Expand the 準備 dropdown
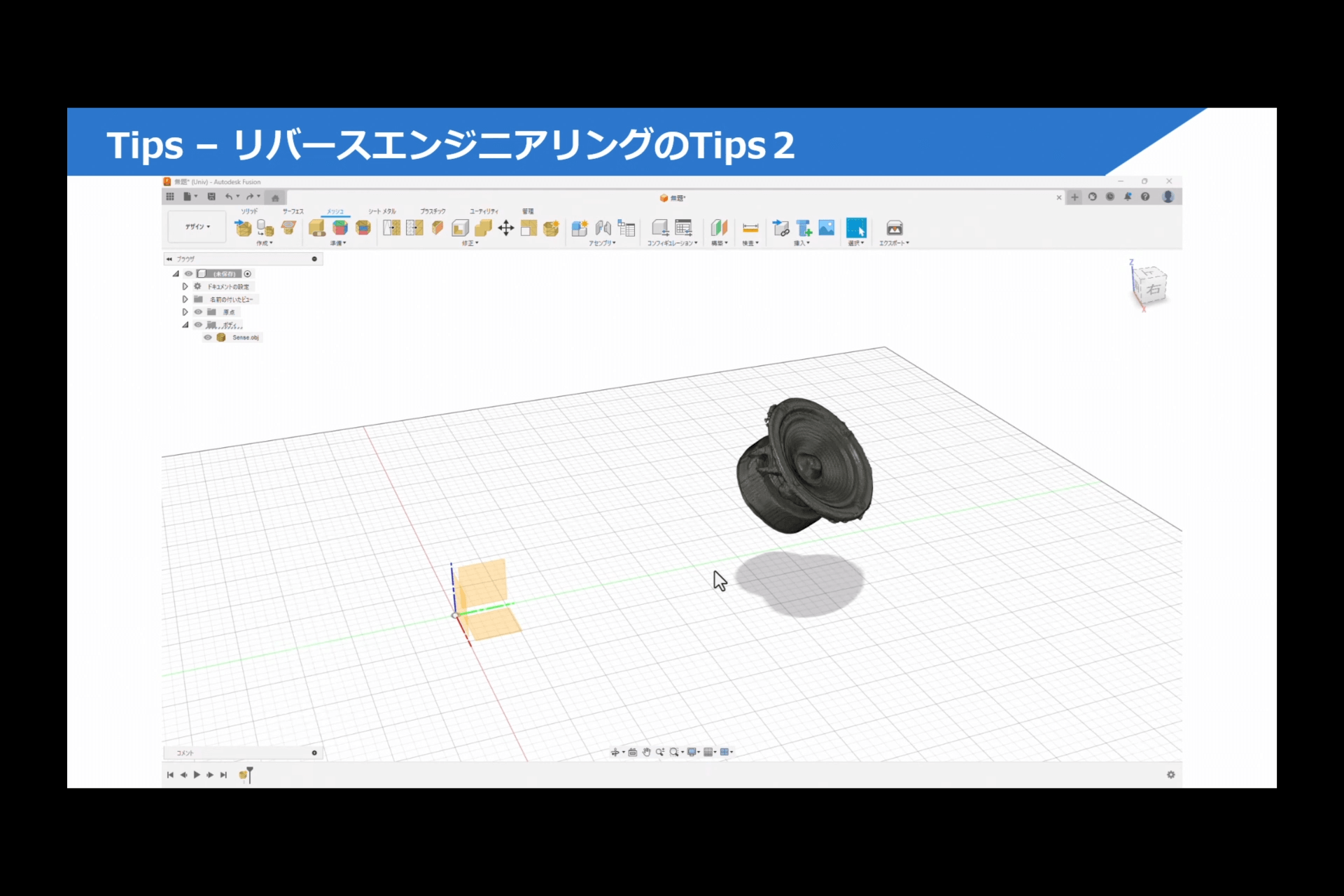Viewport: 1344px width, 896px height. 339,243
